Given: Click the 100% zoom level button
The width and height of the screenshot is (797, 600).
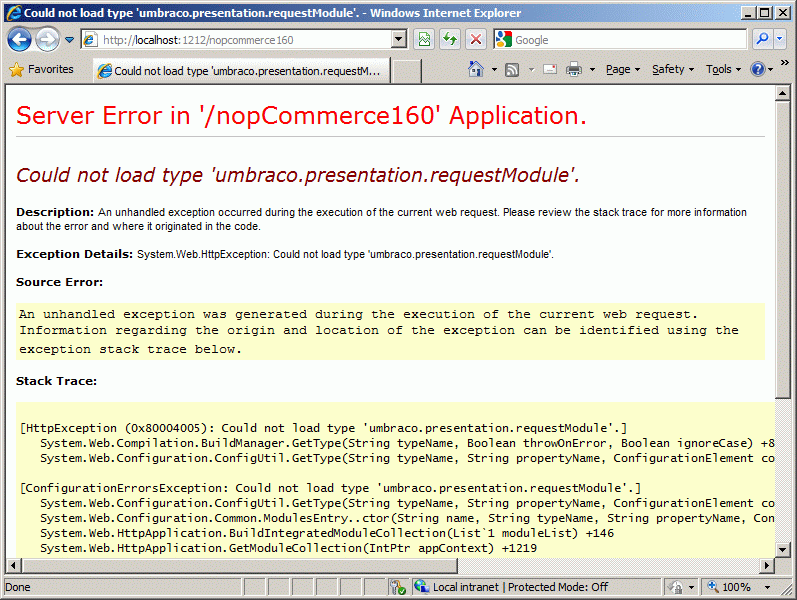Looking at the screenshot, I should 729,587.
